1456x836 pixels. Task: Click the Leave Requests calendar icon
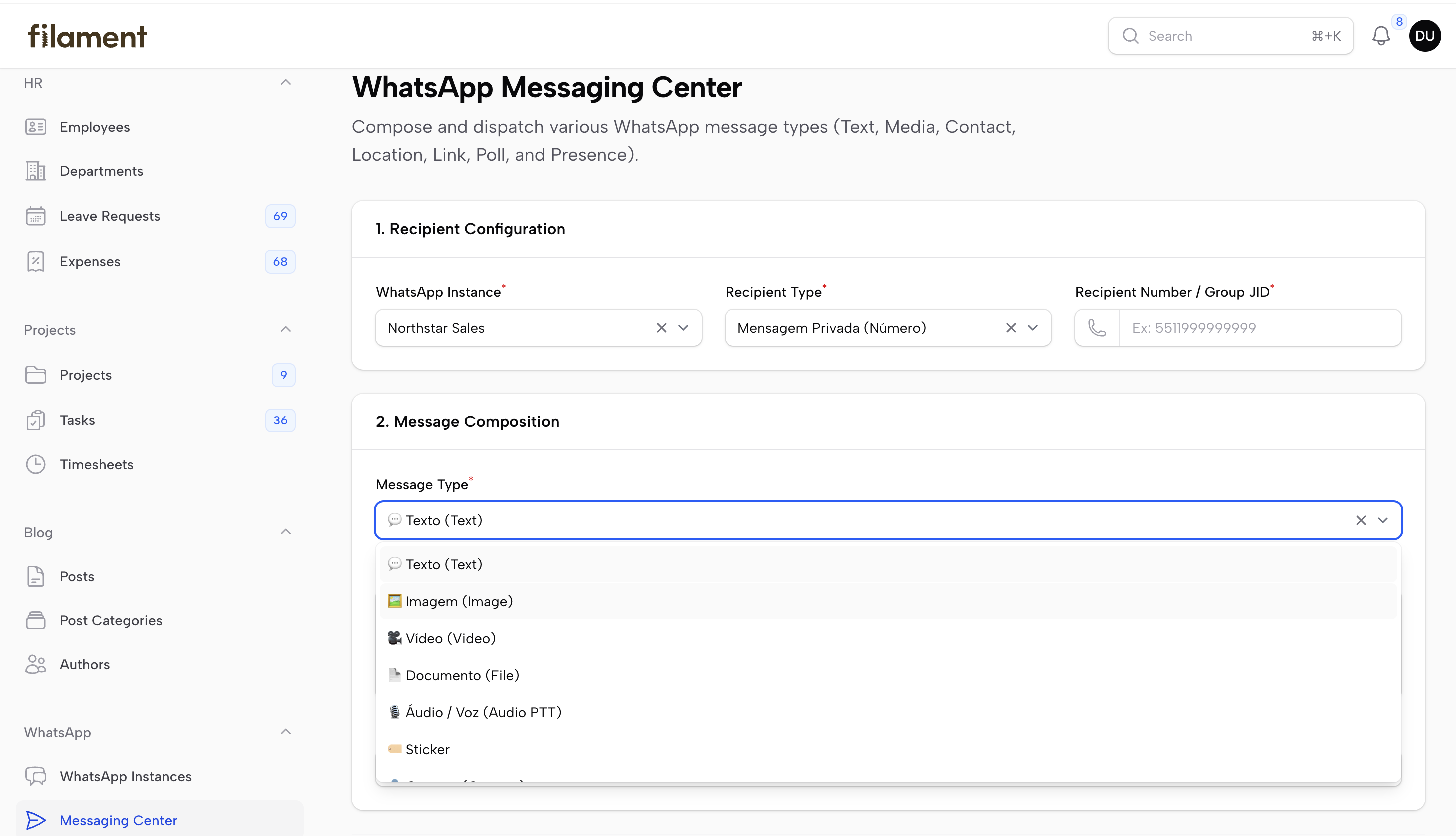[x=35, y=216]
